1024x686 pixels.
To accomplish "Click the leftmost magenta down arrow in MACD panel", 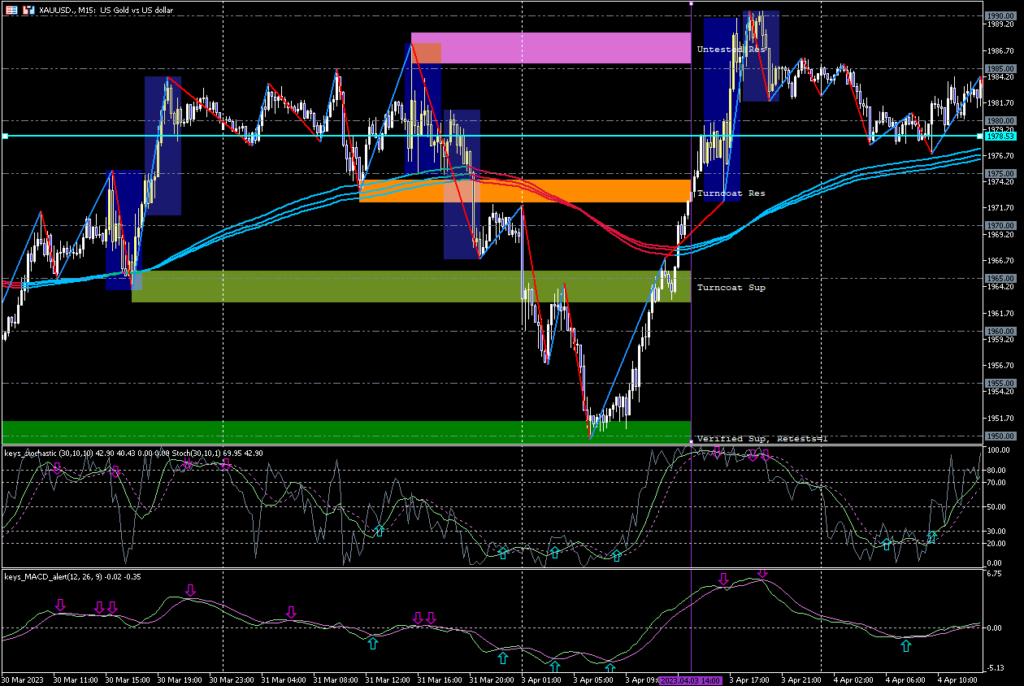I will click(60, 605).
